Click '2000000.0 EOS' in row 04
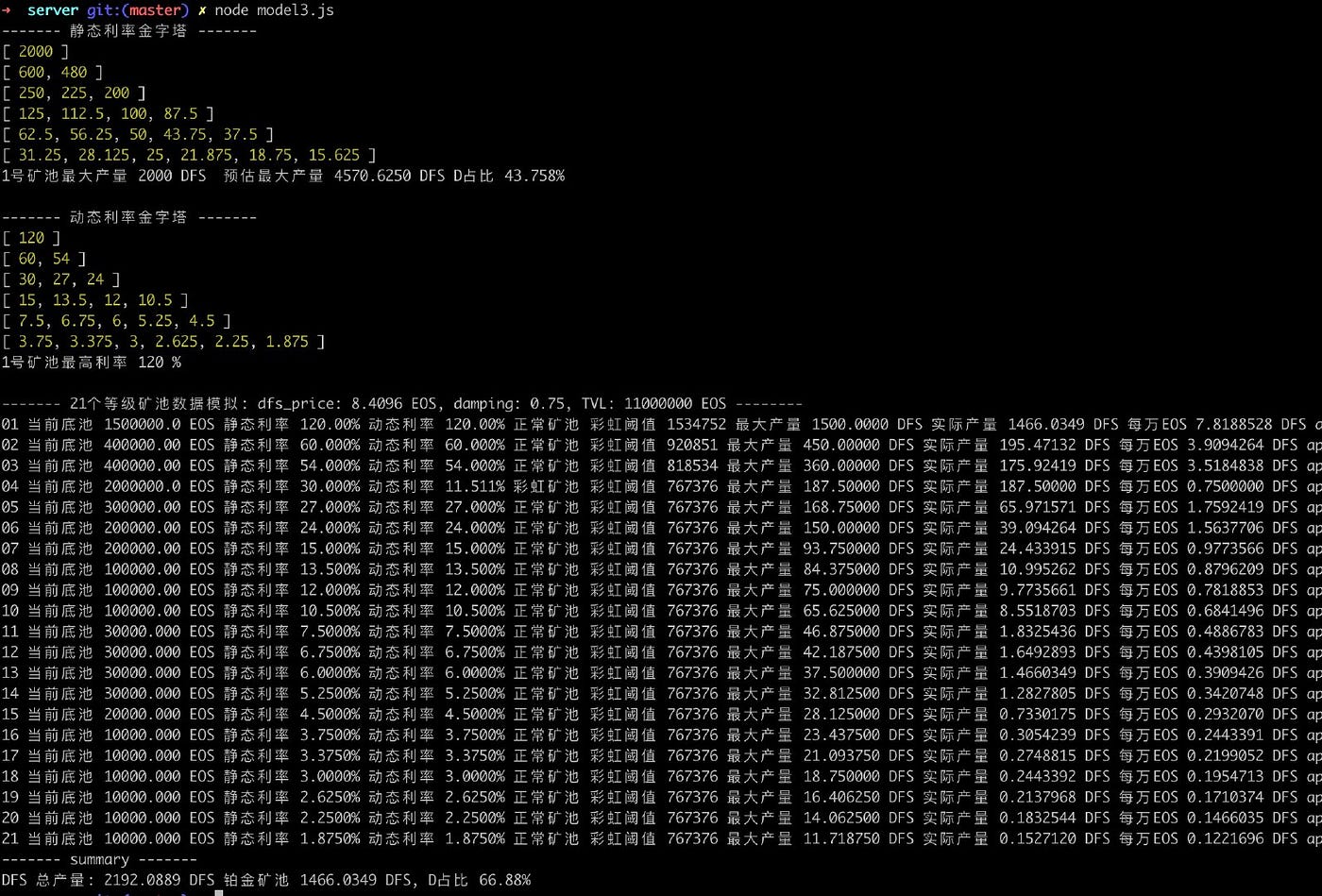Screen dimensions: 1322x896 click(x=160, y=487)
